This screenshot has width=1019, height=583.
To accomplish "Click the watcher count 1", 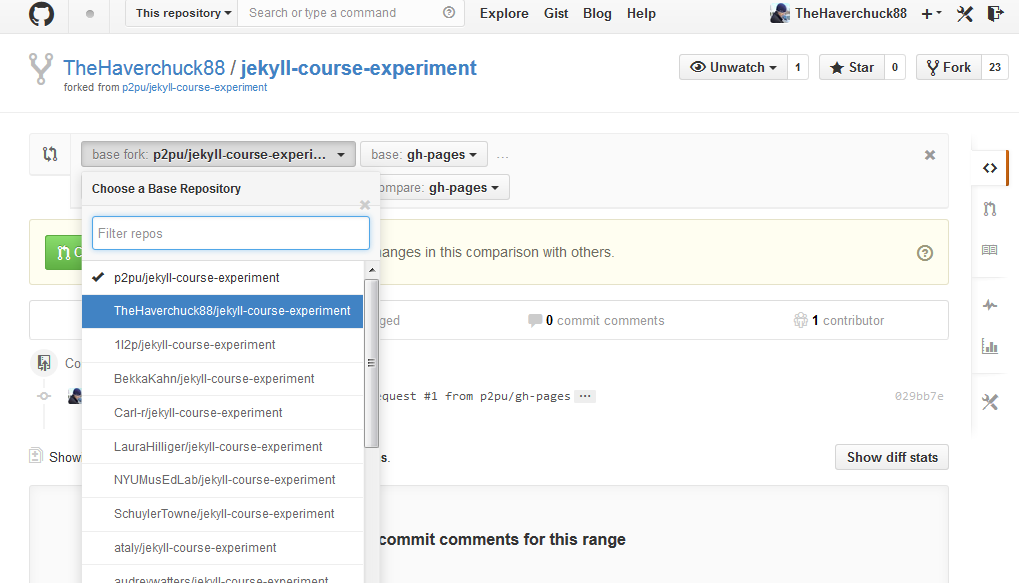I will (798, 67).
